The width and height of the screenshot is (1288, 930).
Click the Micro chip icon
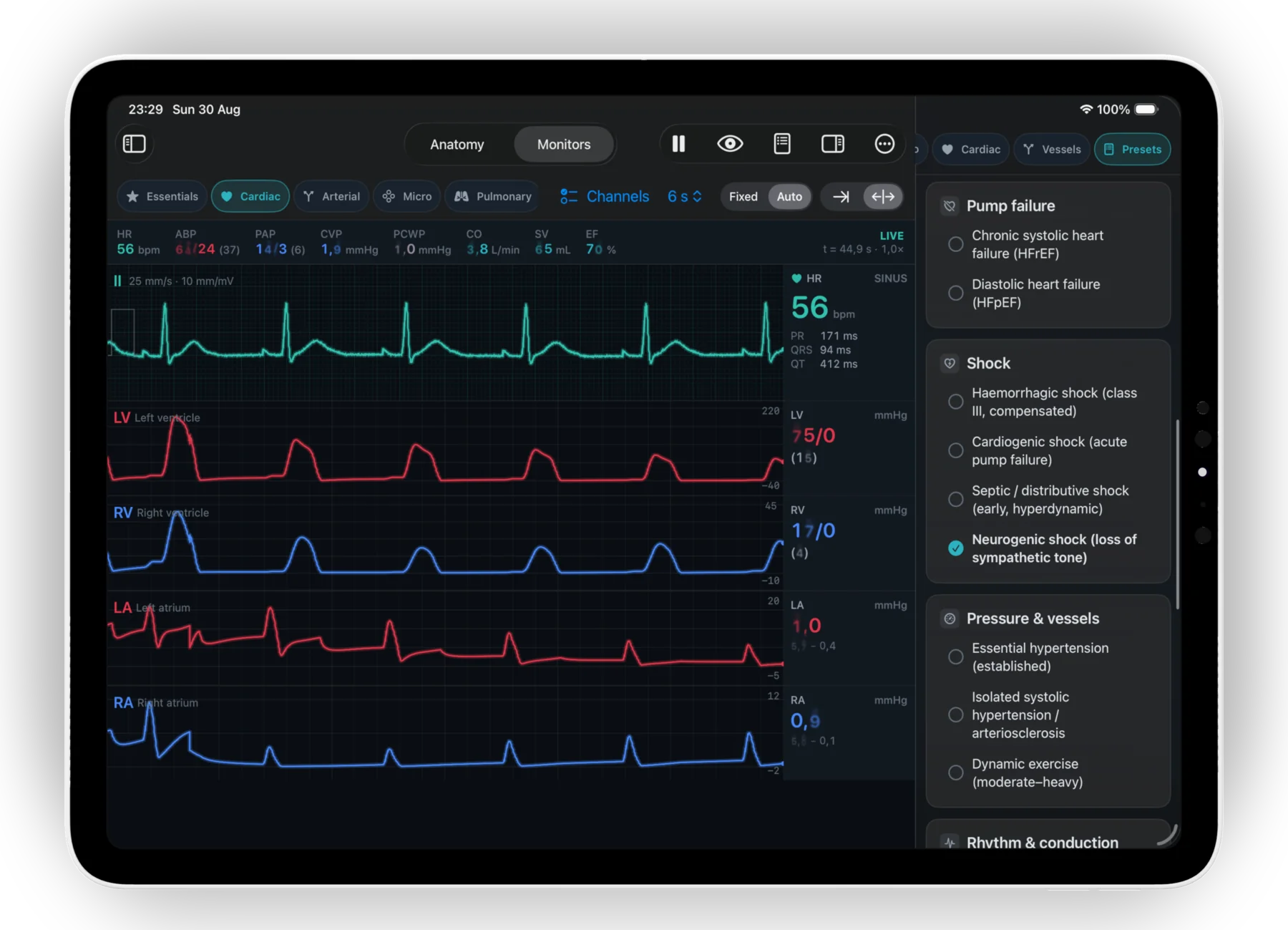coord(389,196)
